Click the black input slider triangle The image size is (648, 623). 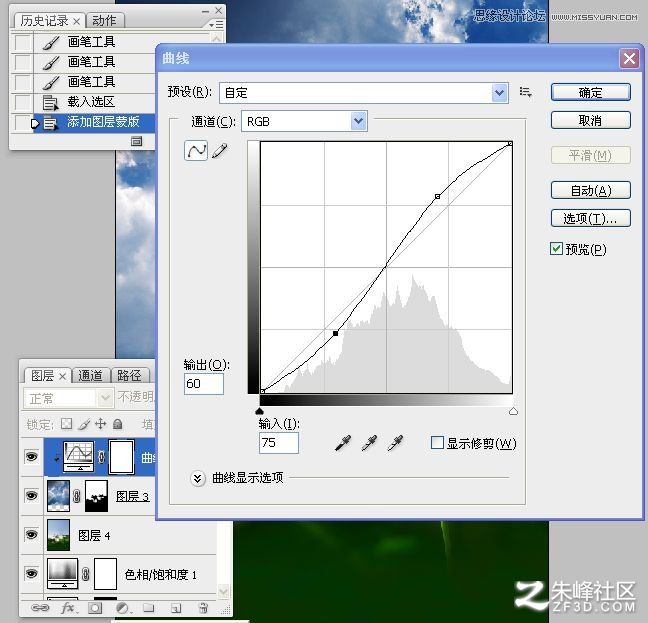click(259, 411)
